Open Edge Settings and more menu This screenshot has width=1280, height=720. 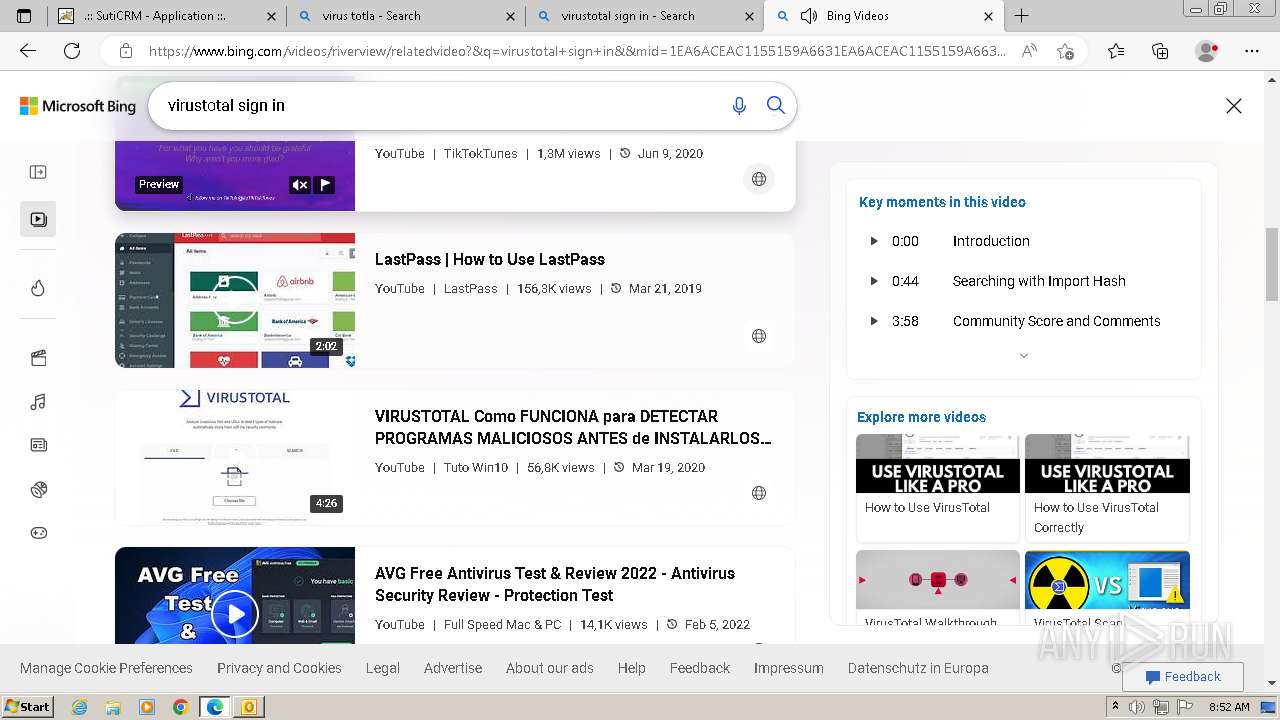tap(1252, 51)
